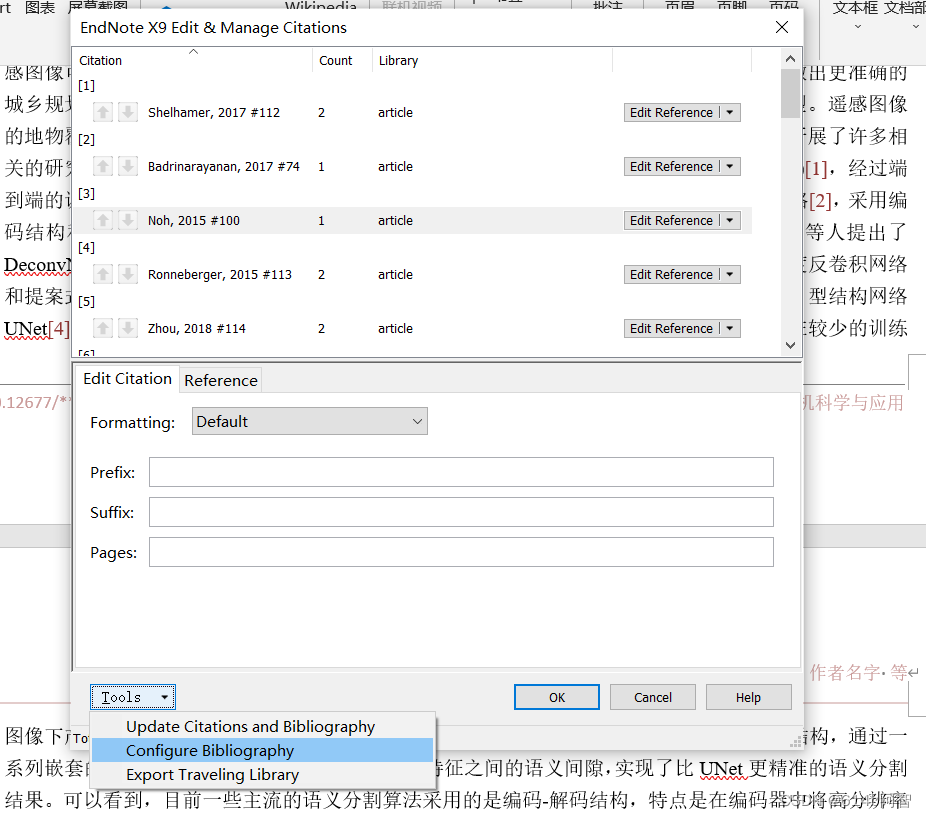Move Shelhamer, 2017 citation up
This screenshot has height=818, width=926.
(103, 112)
